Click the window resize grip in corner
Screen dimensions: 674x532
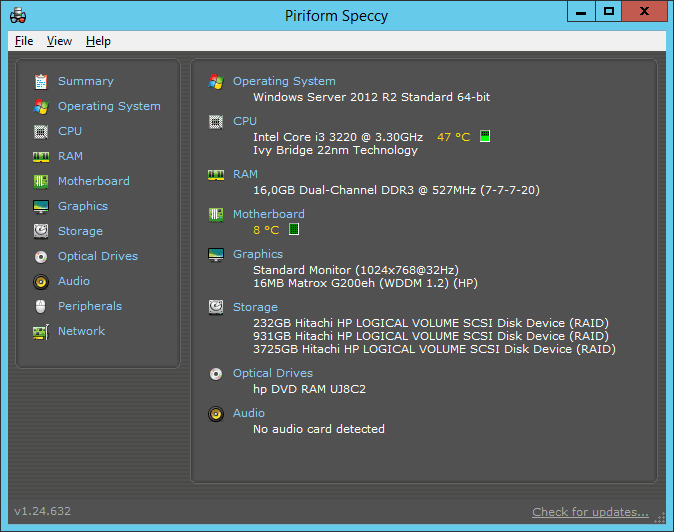pyautogui.click(x=659, y=518)
